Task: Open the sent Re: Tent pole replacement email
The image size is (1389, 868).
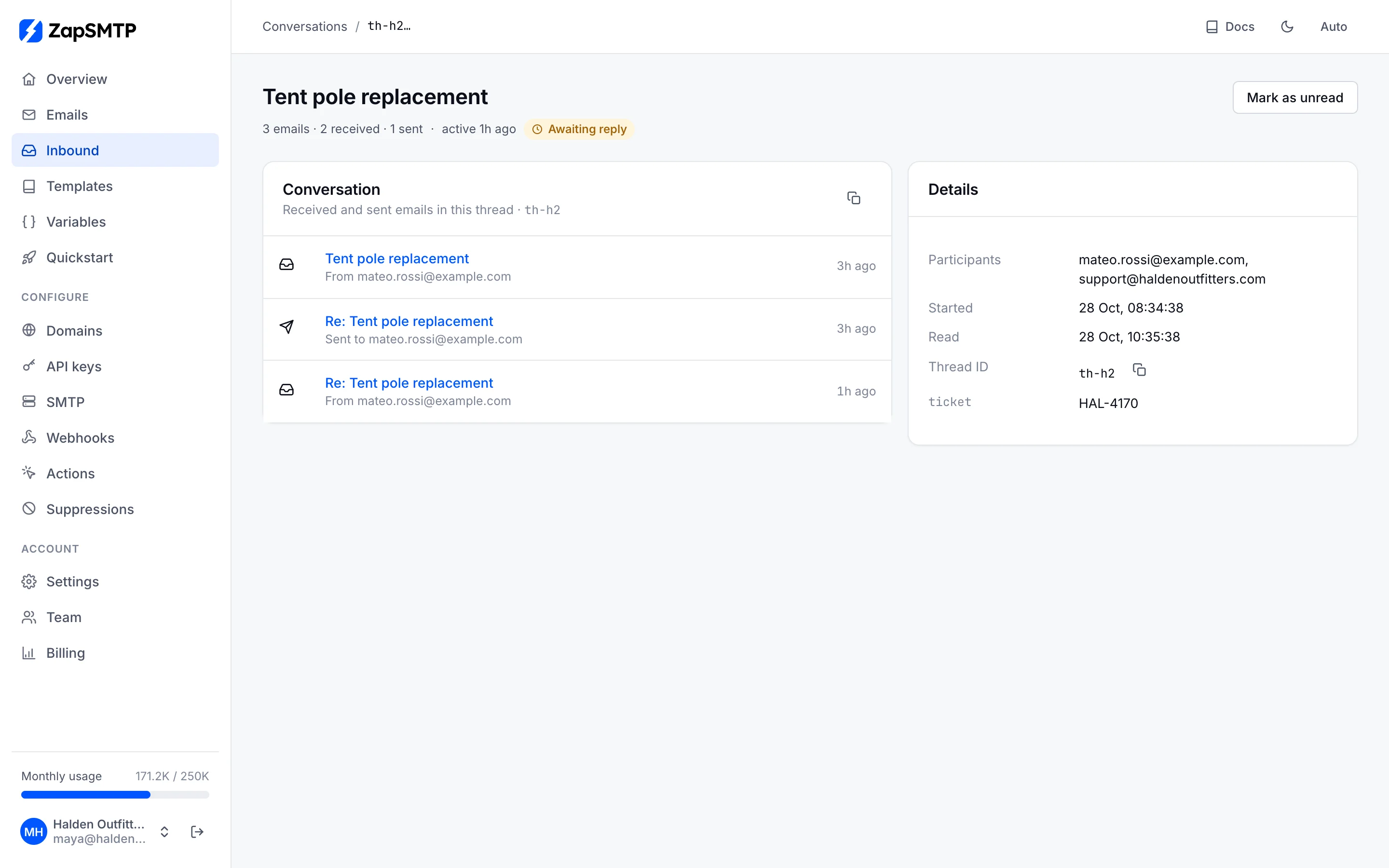Action: coord(409,321)
